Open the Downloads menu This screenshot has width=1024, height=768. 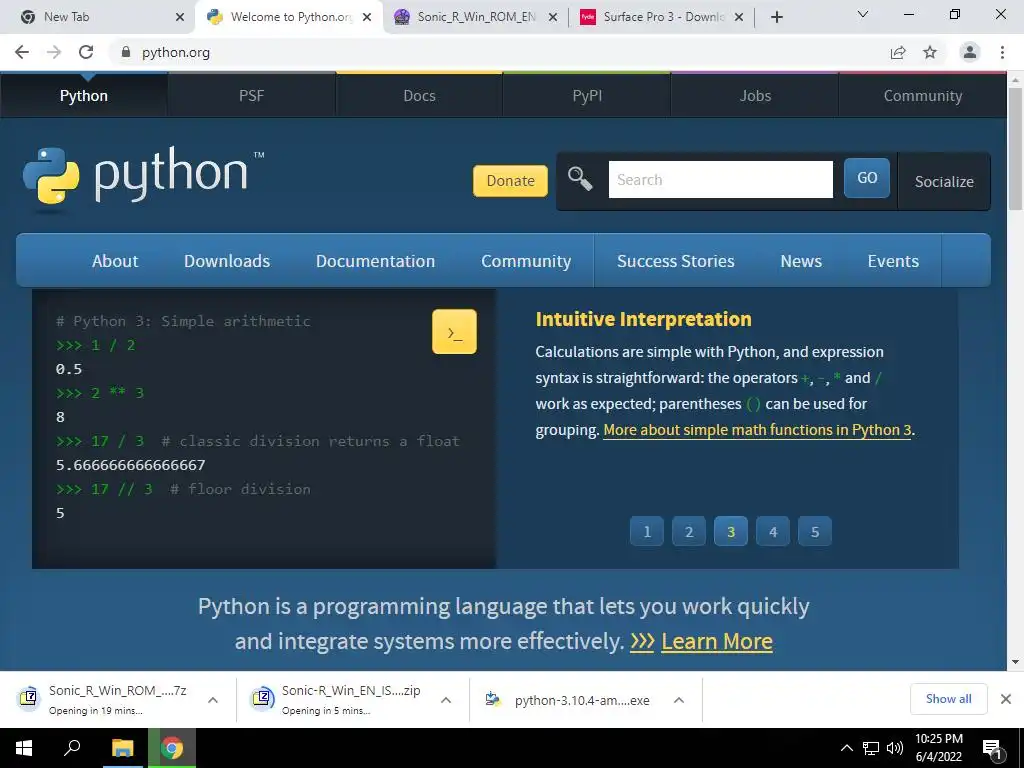(227, 261)
